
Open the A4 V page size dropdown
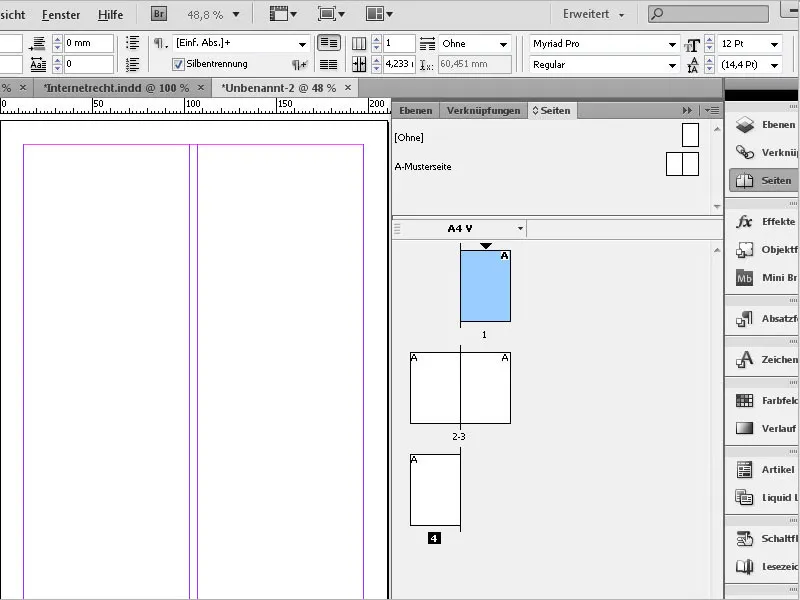(x=519, y=228)
